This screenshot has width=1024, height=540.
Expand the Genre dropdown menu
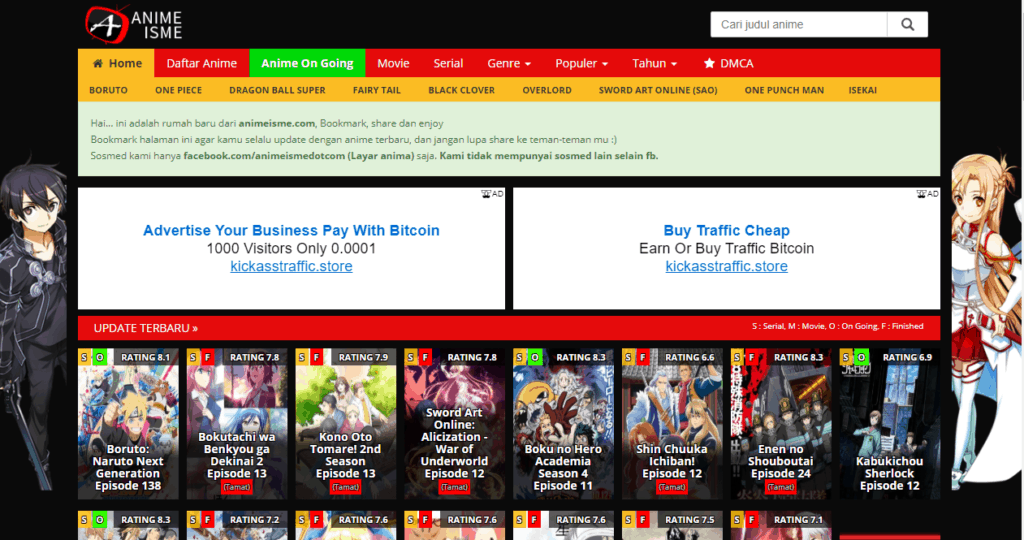point(509,63)
